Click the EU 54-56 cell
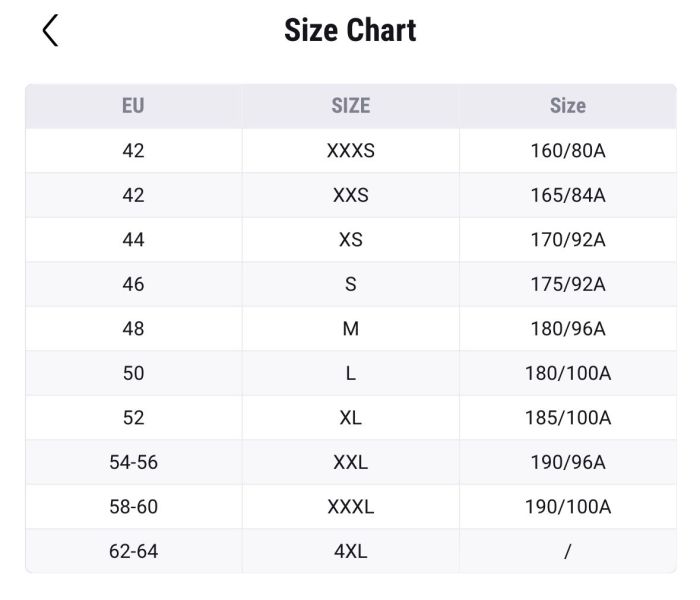This screenshot has height=600, width=700. pos(133,462)
